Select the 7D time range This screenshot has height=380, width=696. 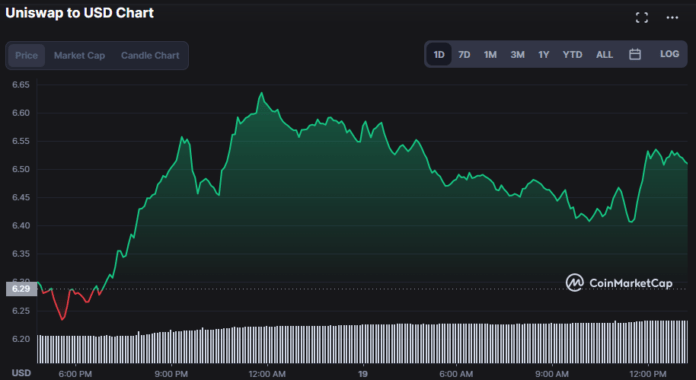coord(464,55)
